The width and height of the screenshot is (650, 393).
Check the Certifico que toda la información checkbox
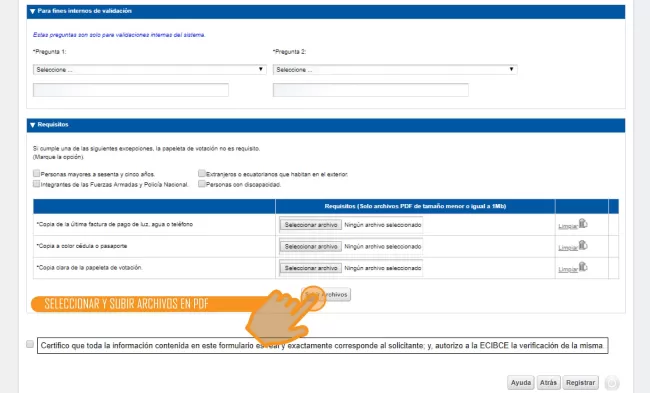click(30, 344)
